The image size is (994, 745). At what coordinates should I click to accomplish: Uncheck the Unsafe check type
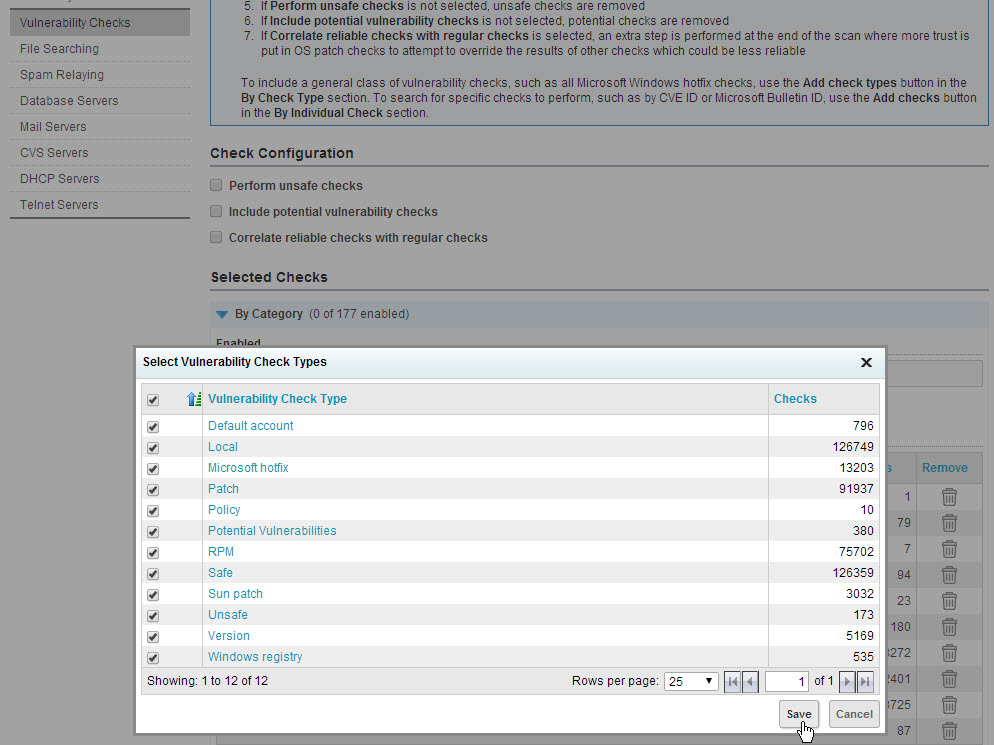(153, 615)
